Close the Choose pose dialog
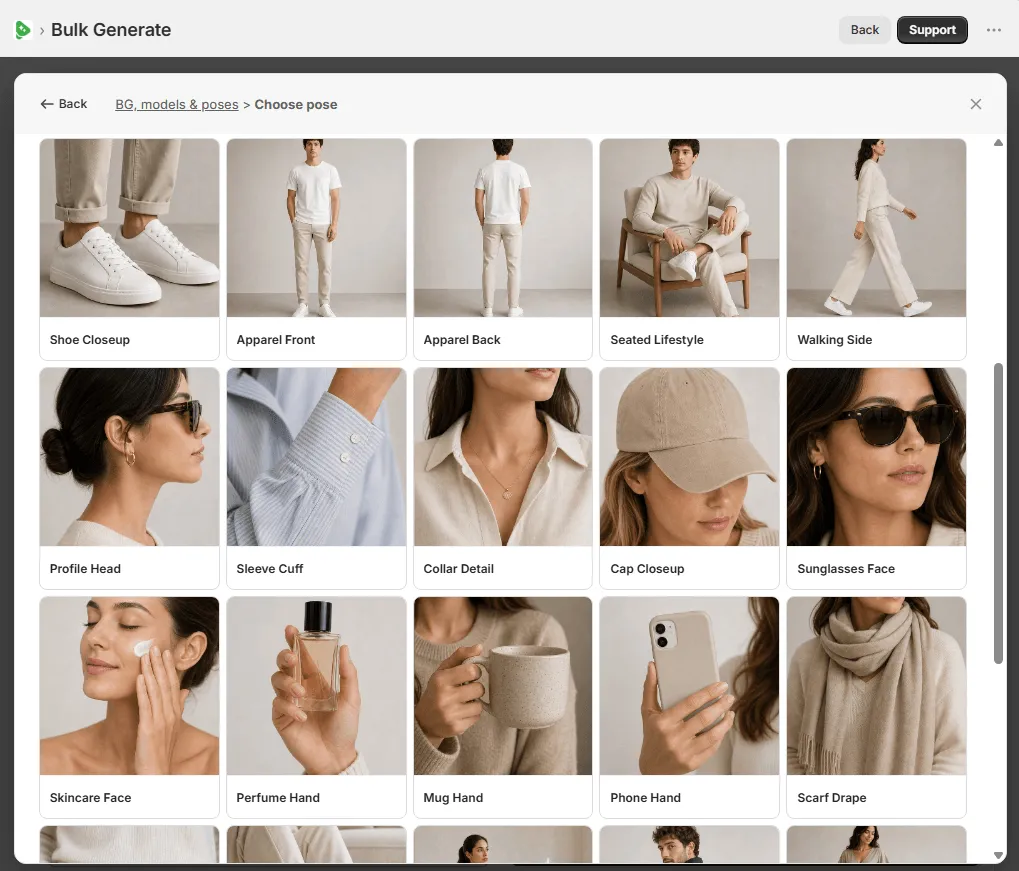 click(975, 104)
